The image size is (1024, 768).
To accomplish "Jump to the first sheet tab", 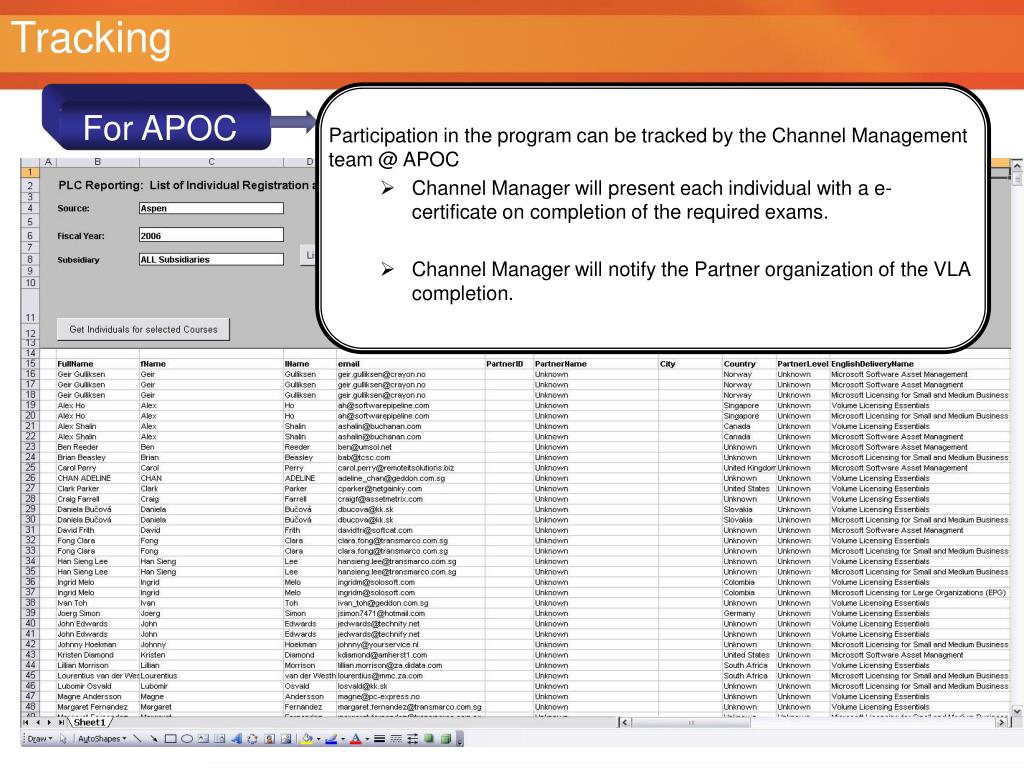I will point(26,722).
